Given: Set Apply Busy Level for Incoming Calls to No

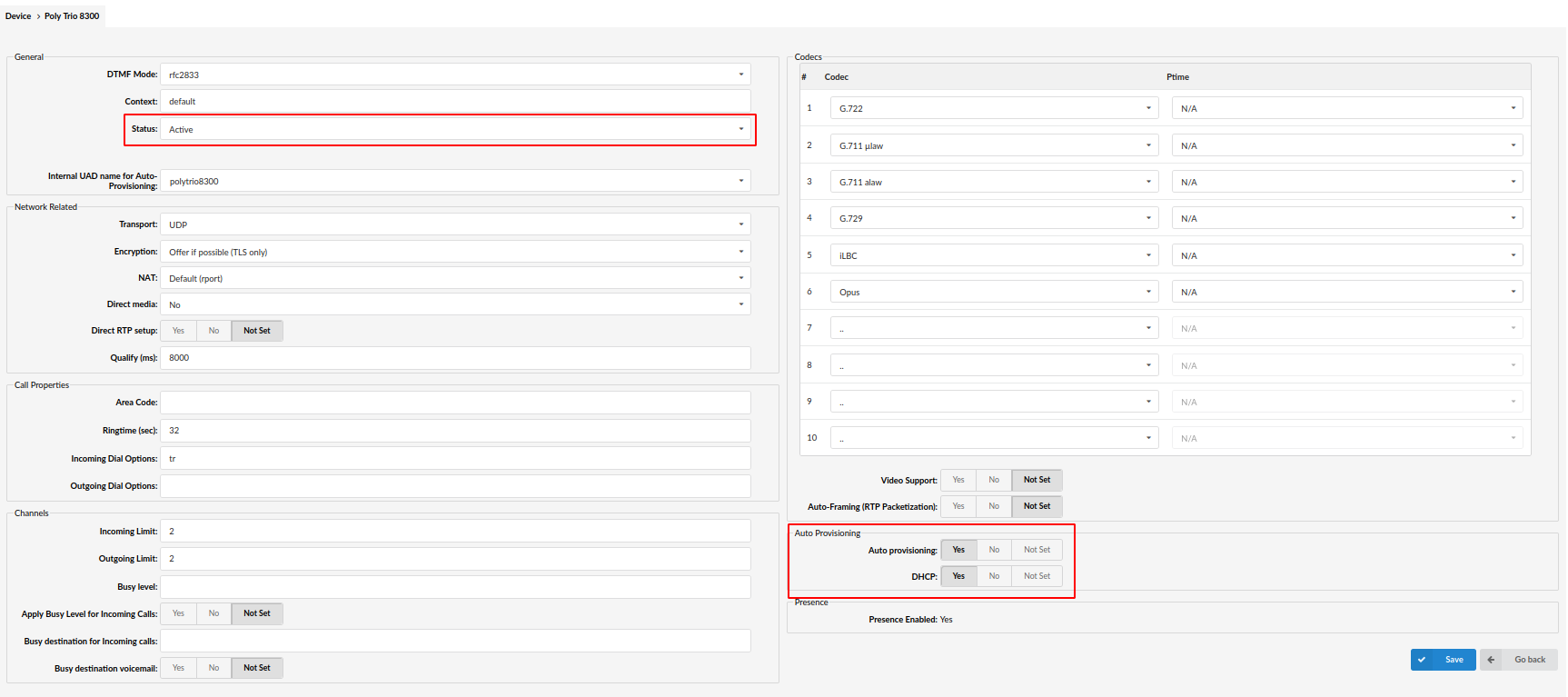Looking at the screenshot, I should (213, 613).
